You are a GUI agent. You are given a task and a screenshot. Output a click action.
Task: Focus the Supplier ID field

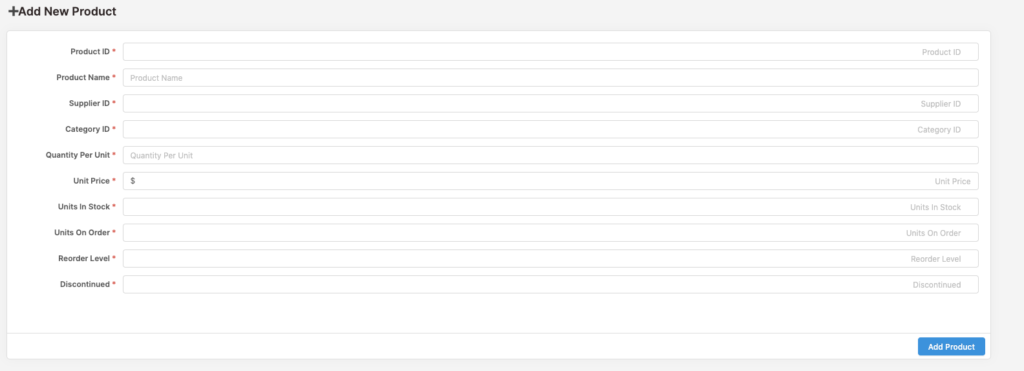[x=551, y=103]
